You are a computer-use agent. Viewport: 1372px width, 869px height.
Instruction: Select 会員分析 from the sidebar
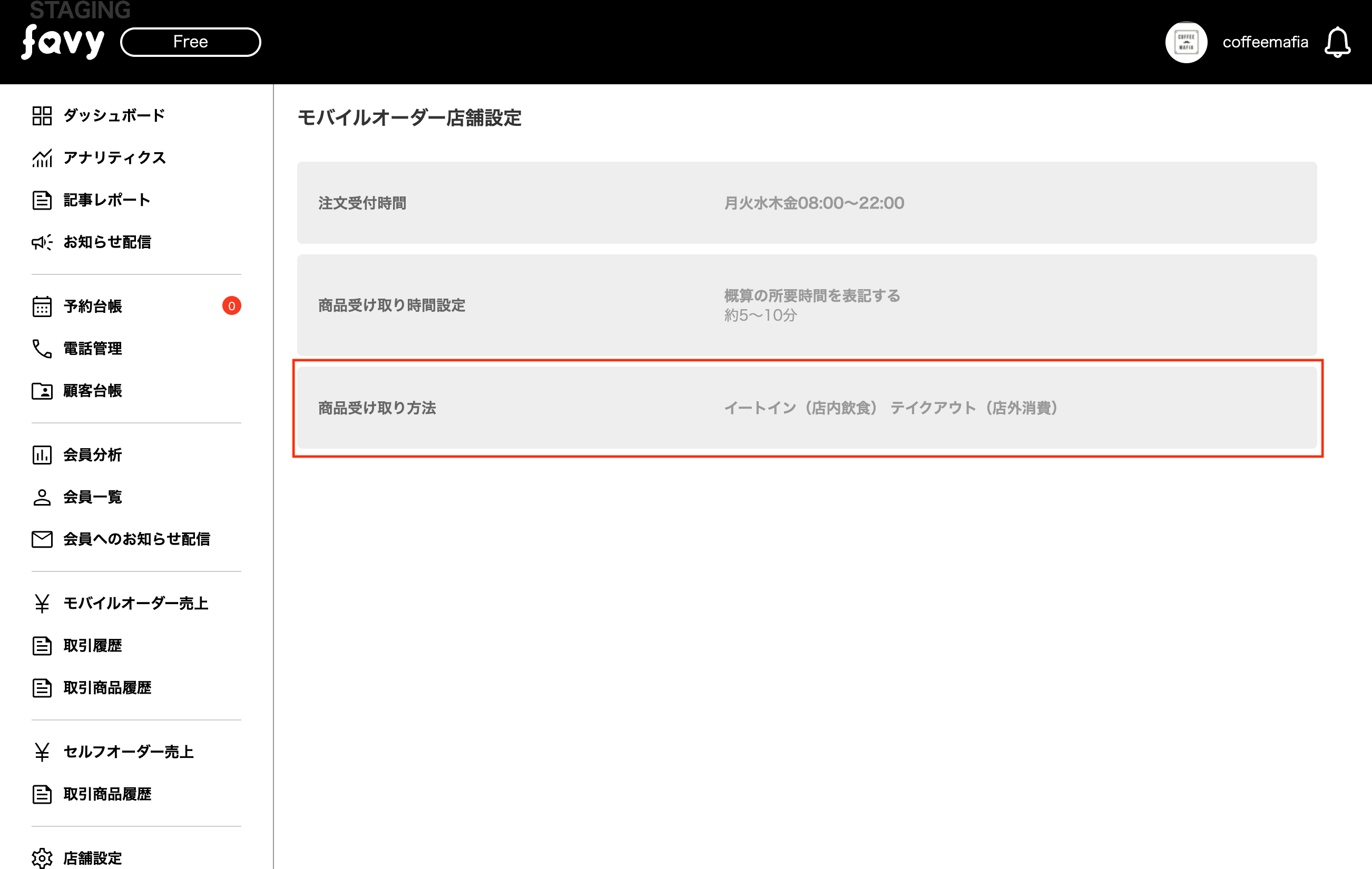tap(92, 455)
